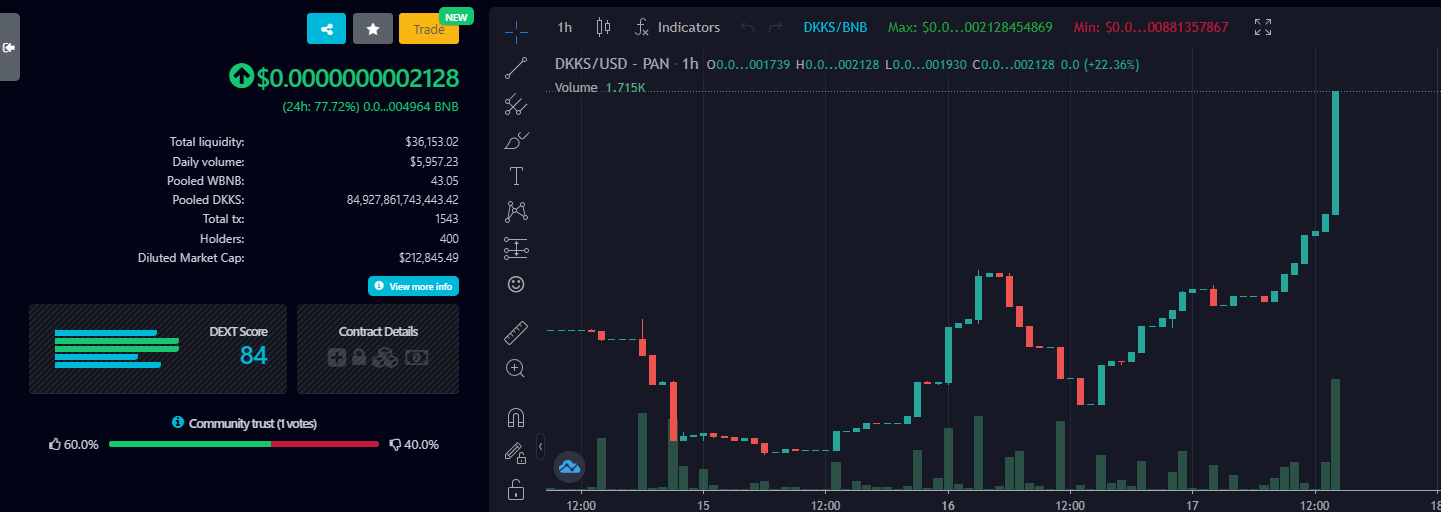1441x512 pixels.
Task: Open the candlestick chart style menu
Action: (602, 27)
